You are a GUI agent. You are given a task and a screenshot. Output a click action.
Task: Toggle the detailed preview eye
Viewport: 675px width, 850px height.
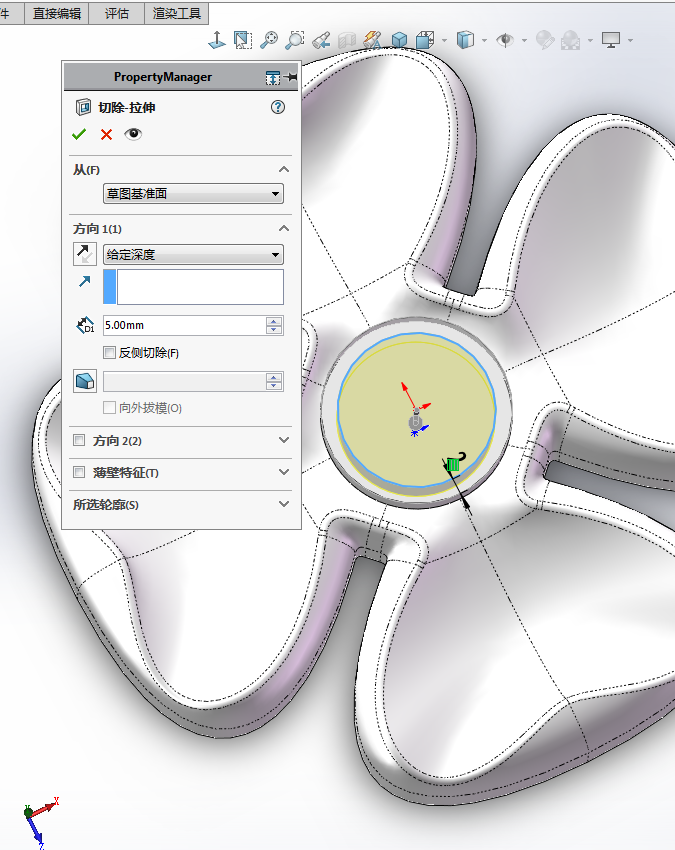point(133,134)
